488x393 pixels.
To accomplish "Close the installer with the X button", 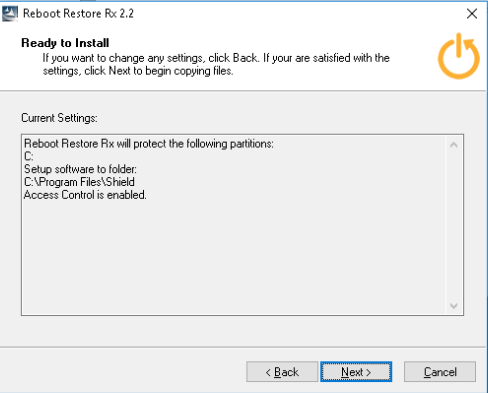I will (x=472, y=14).
